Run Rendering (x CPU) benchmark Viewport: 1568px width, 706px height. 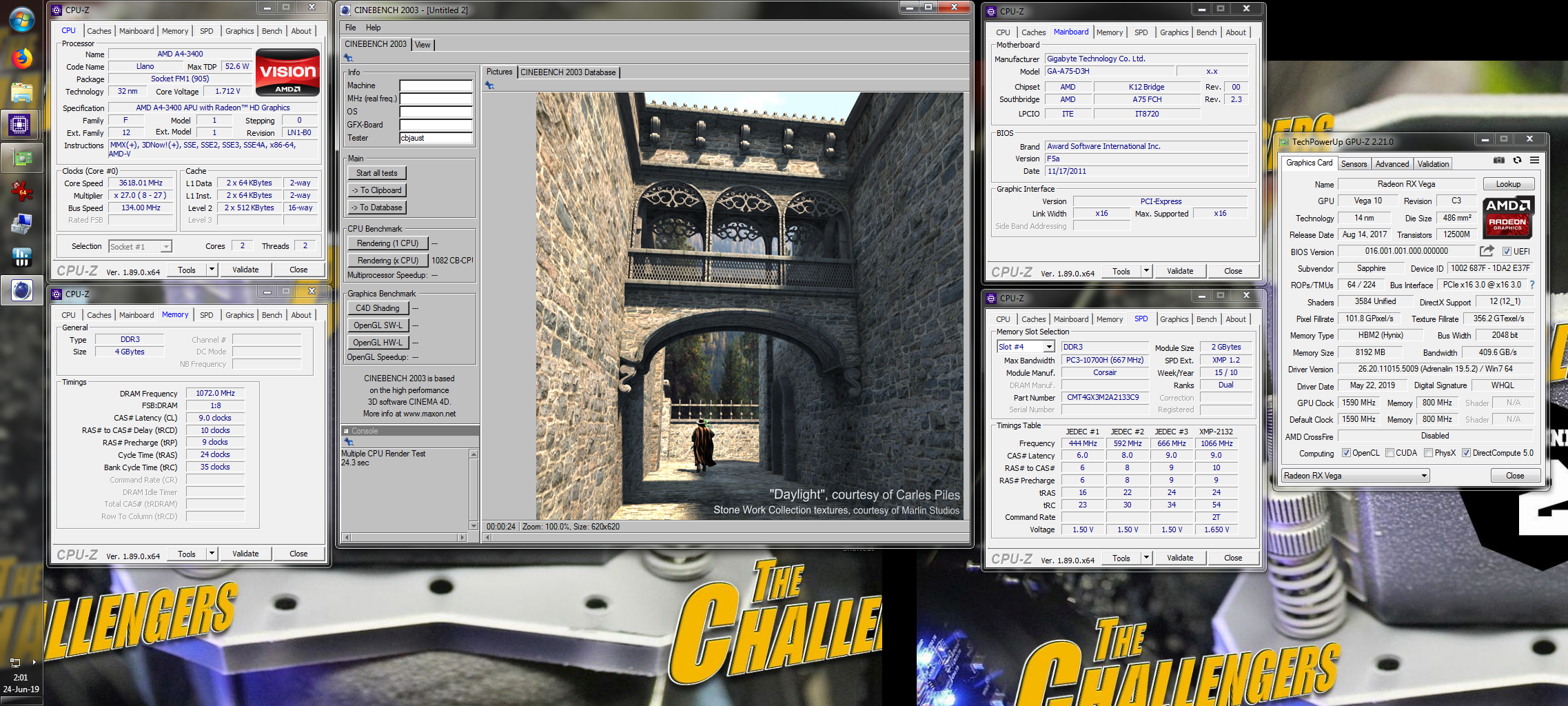point(388,261)
